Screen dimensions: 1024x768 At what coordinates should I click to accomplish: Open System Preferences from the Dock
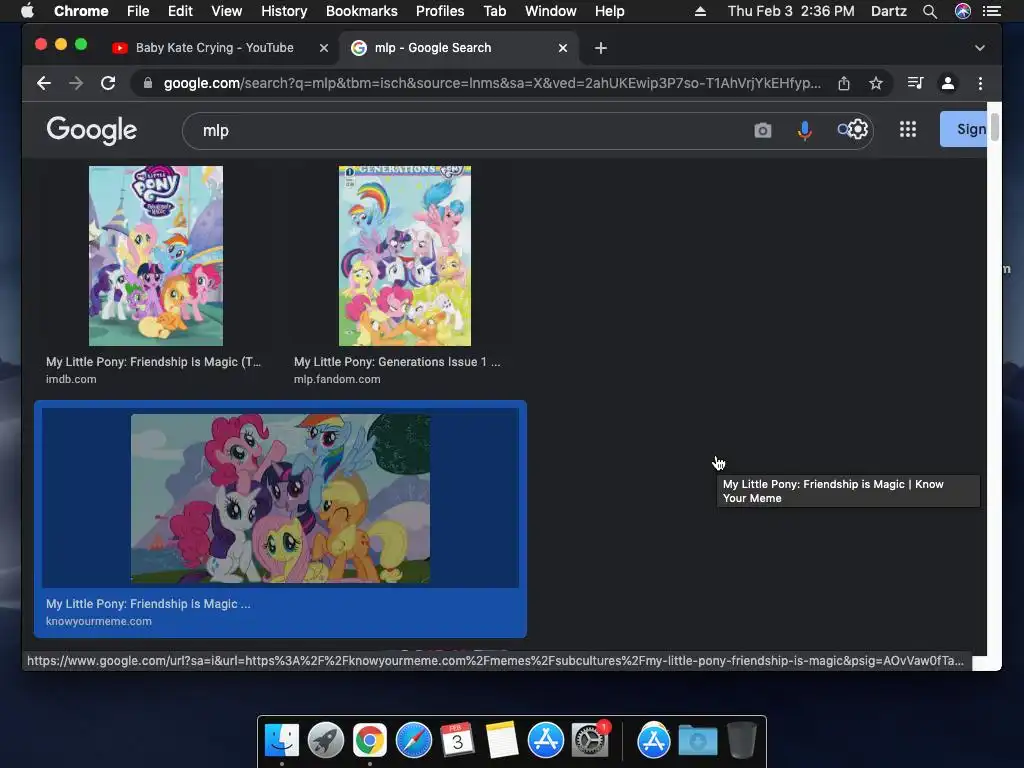[x=590, y=740]
